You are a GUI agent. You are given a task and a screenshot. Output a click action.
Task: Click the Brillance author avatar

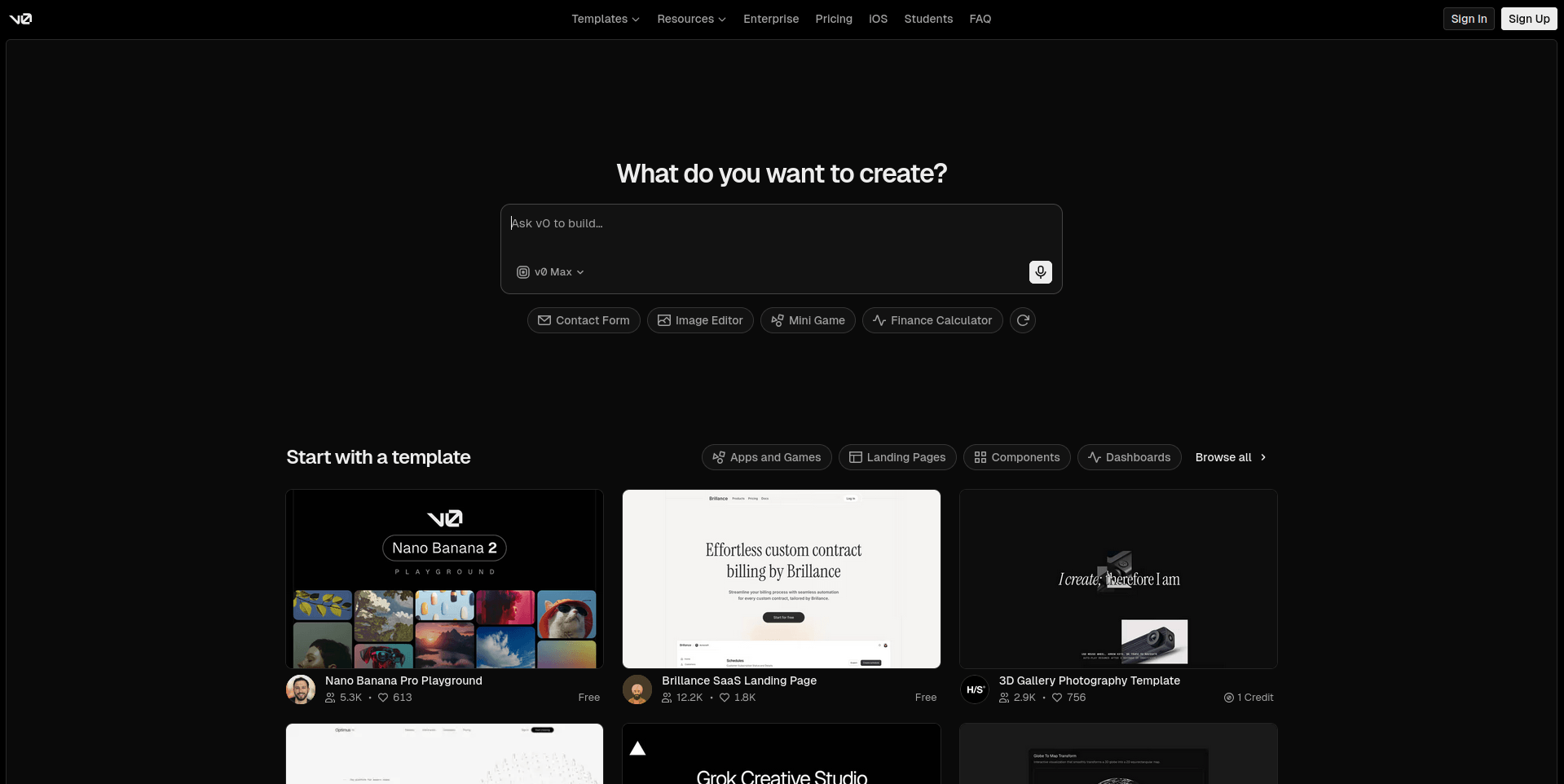pyautogui.click(x=637, y=689)
